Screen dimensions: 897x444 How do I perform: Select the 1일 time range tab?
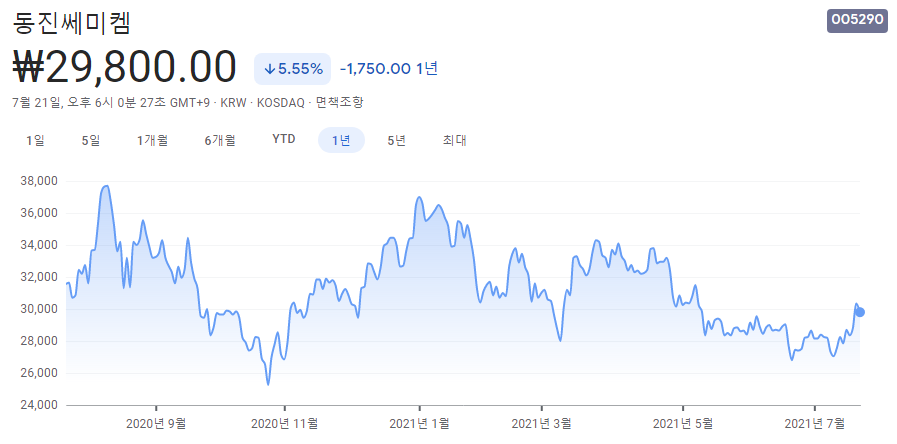[35, 140]
